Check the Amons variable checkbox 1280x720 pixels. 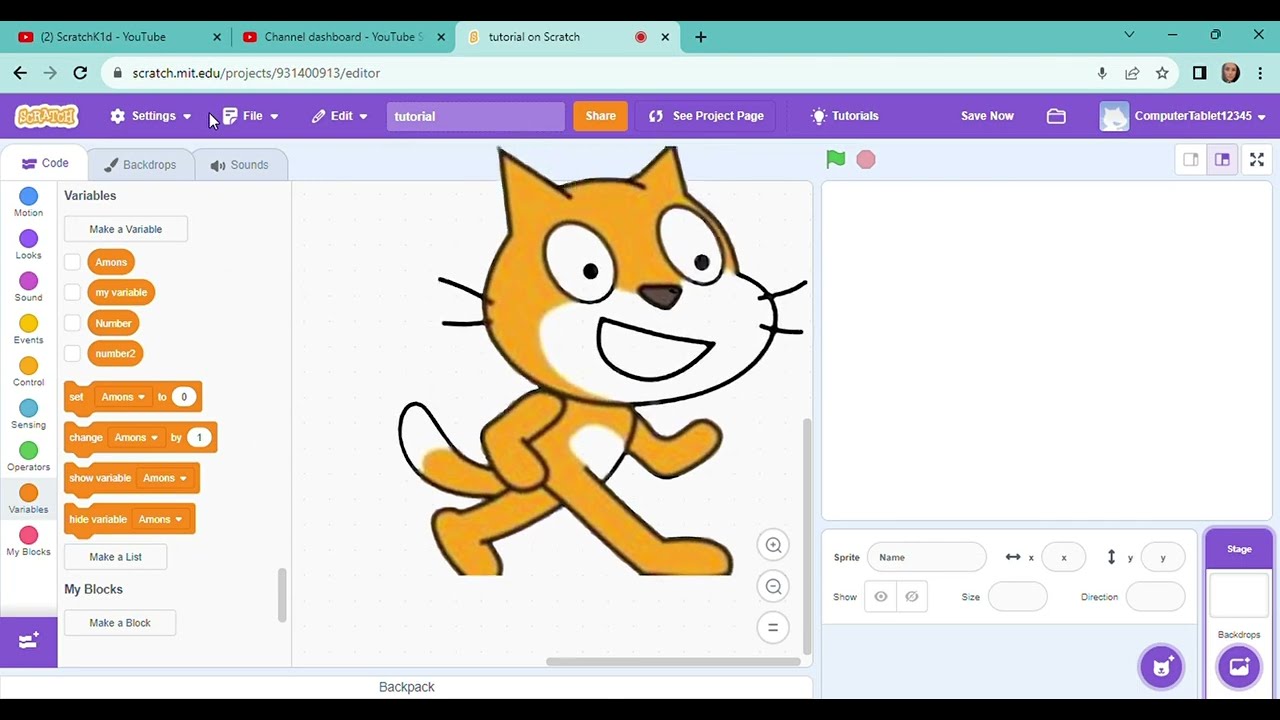(x=72, y=262)
